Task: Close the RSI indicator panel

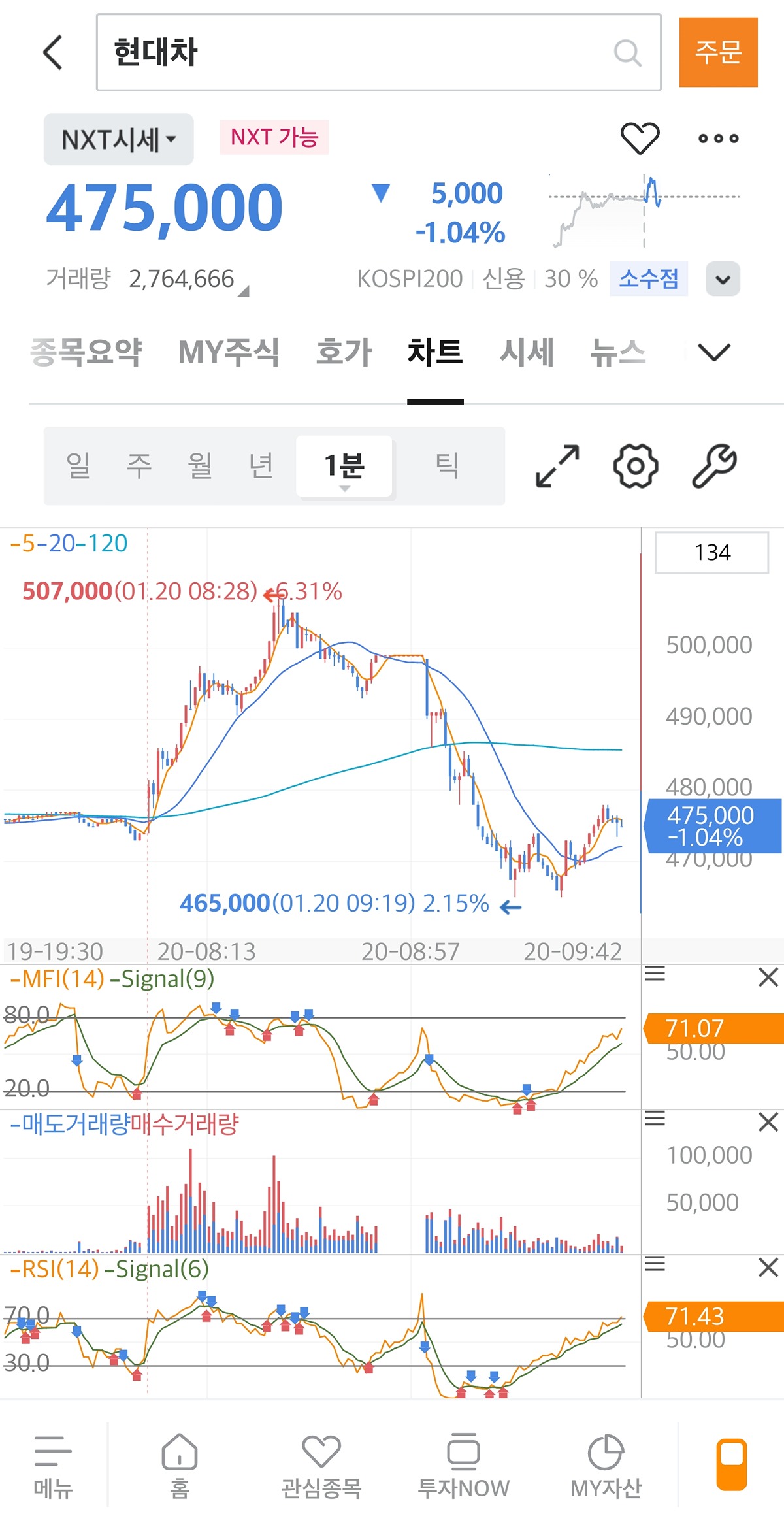Action: pyautogui.click(x=768, y=1268)
